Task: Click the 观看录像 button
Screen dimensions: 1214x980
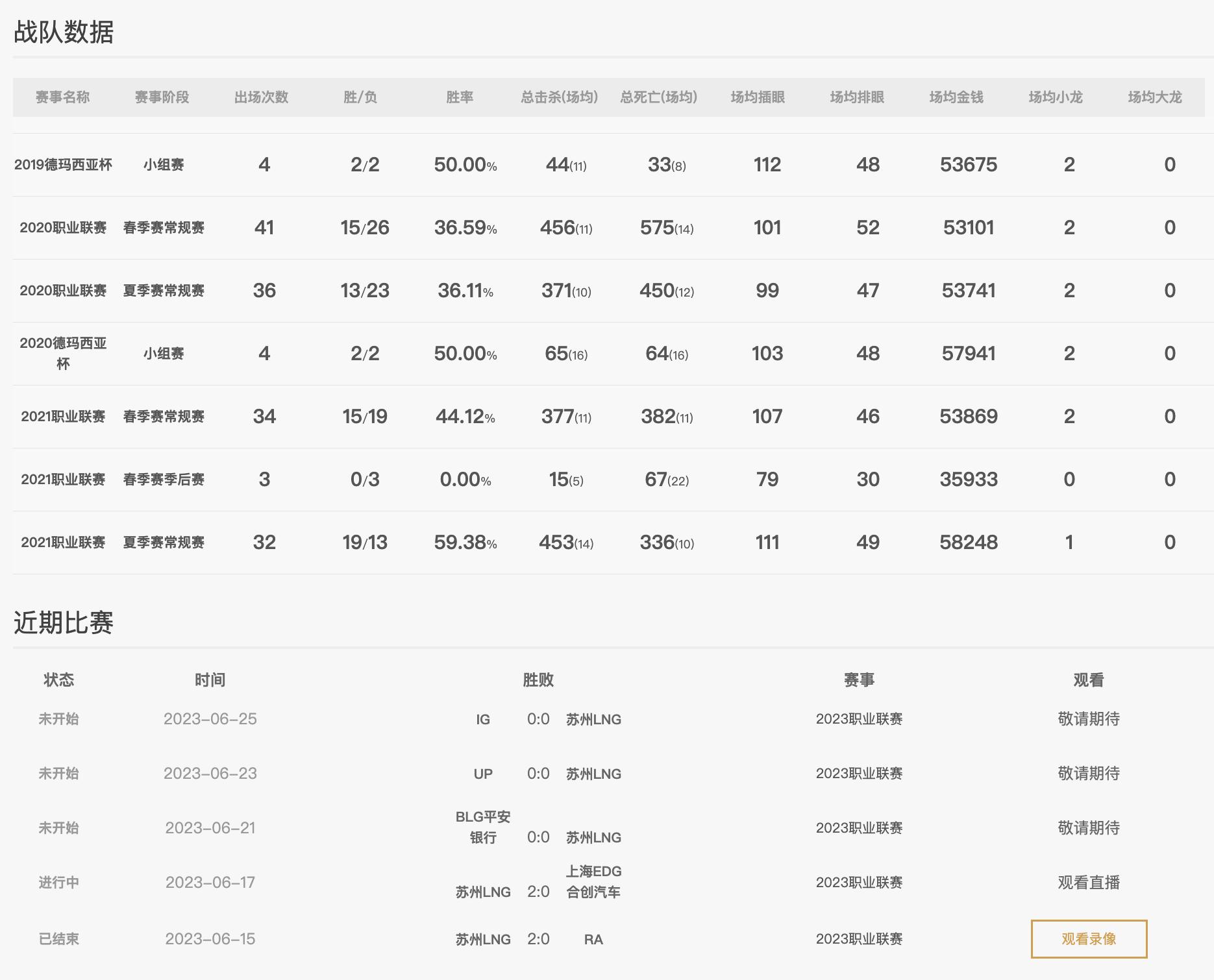Action: click(1089, 938)
